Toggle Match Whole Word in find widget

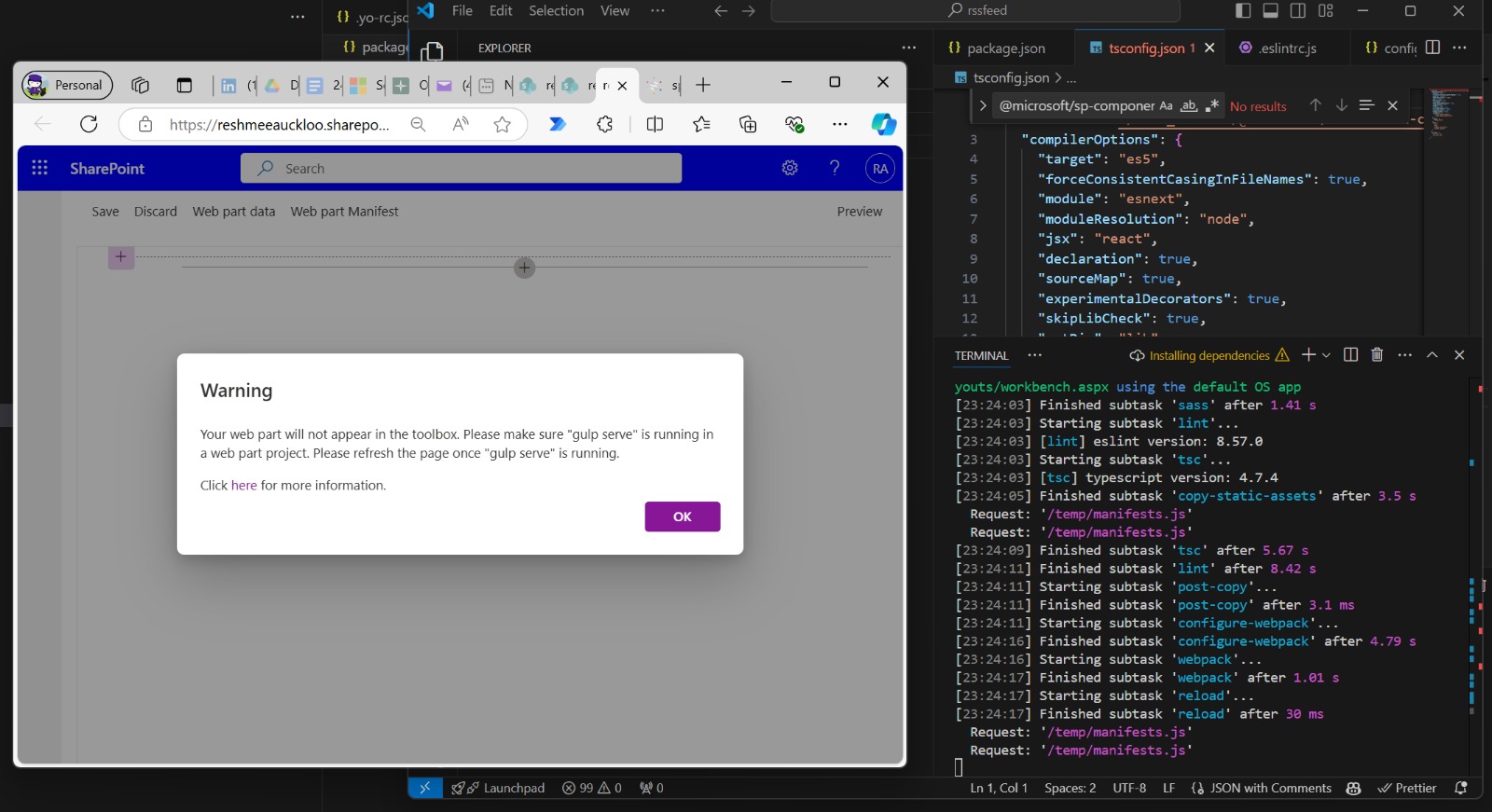coord(1189,106)
